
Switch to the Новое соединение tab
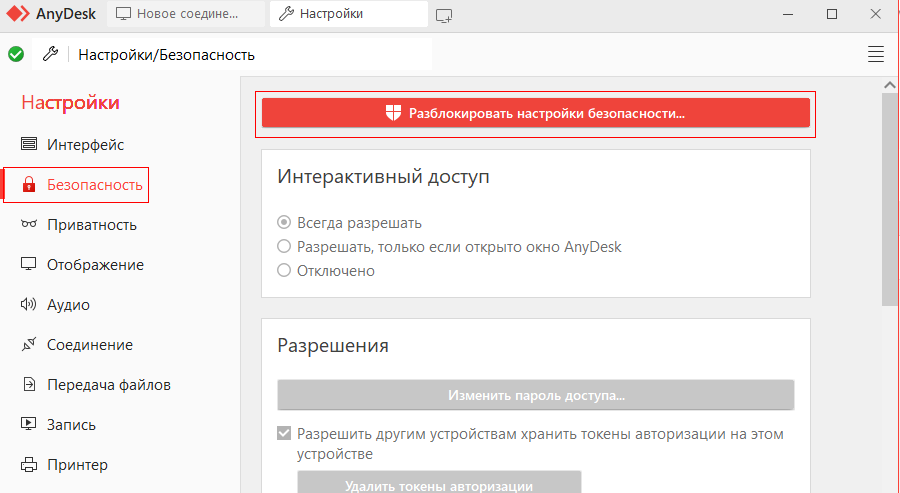pos(186,14)
